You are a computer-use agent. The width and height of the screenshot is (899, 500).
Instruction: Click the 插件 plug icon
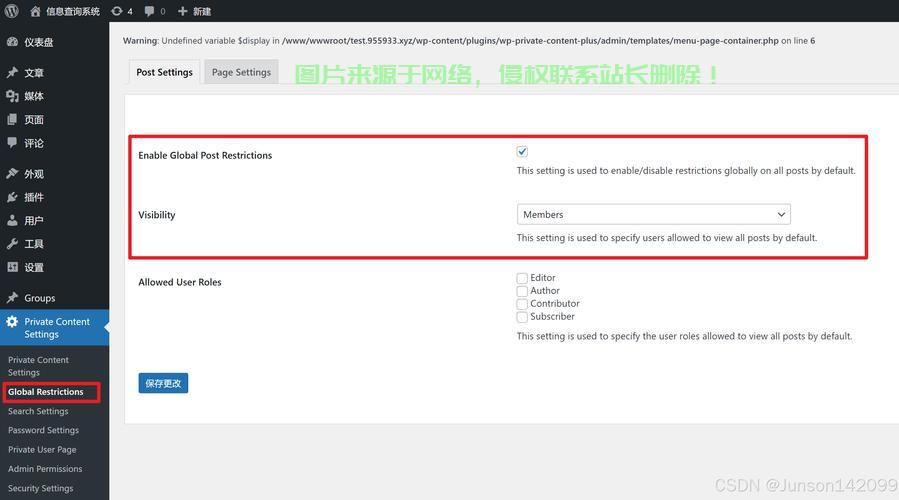12,197
